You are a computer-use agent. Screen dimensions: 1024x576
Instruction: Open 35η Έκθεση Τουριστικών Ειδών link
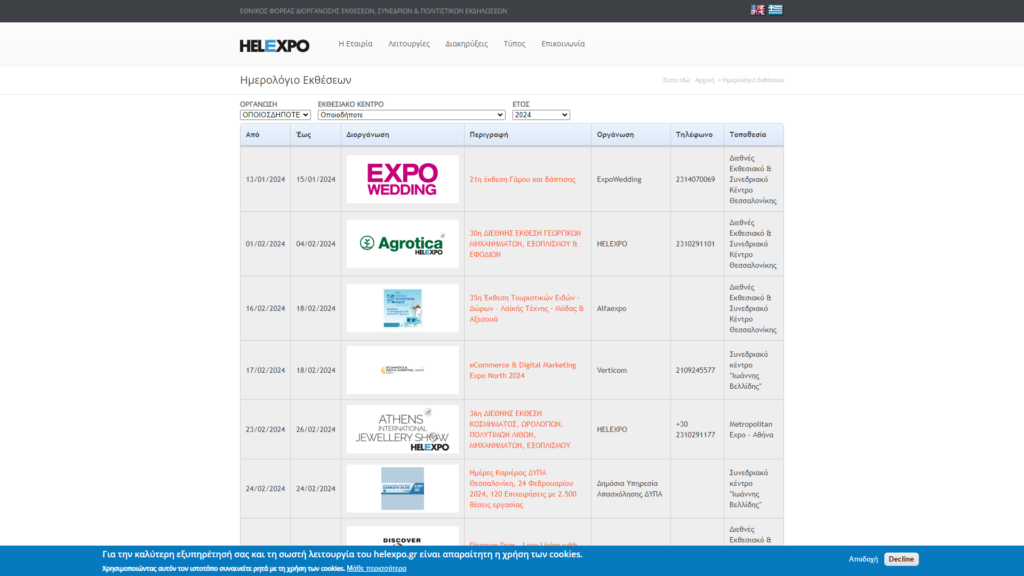tap(526, 308)
